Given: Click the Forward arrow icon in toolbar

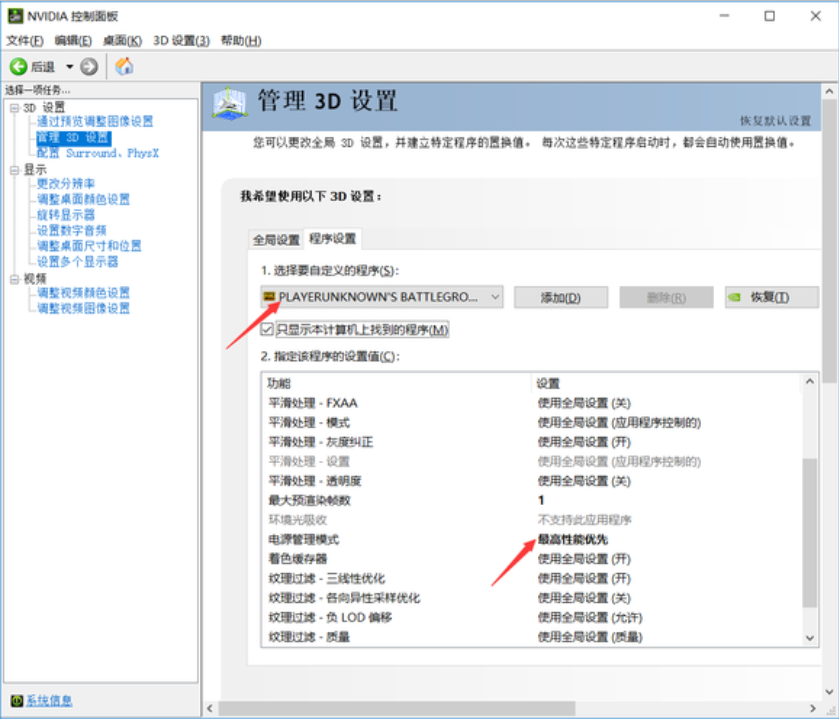Looking at the screenshot, I should click(89, 66).
